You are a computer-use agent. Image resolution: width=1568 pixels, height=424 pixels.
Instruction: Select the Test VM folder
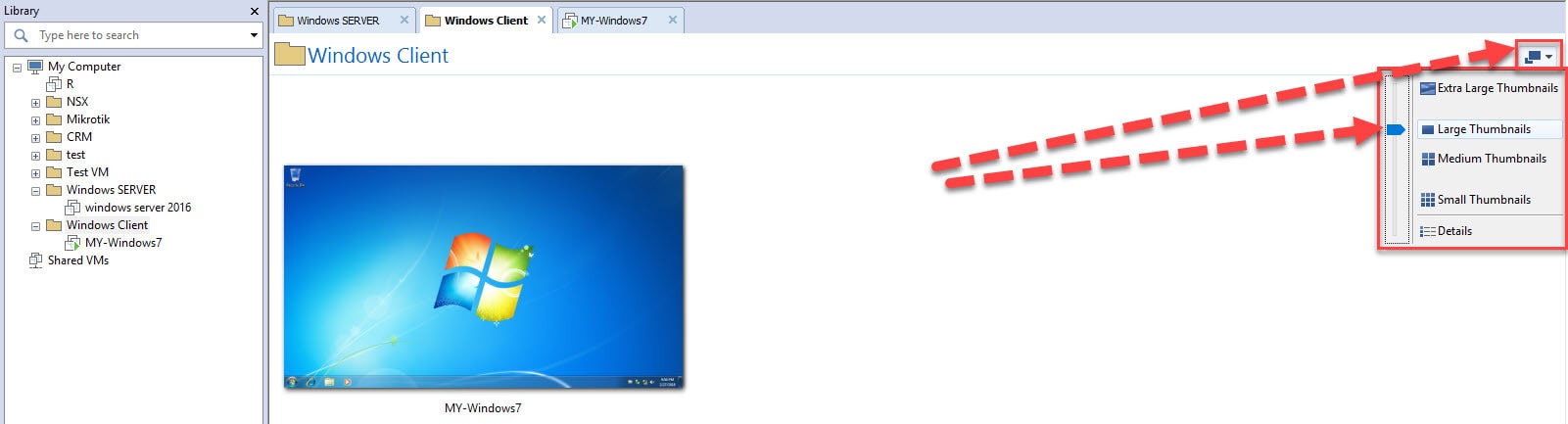point(87,172)
